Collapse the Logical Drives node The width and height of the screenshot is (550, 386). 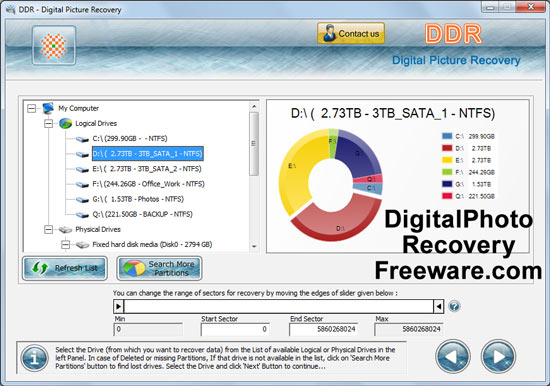[x=48, y=124]
